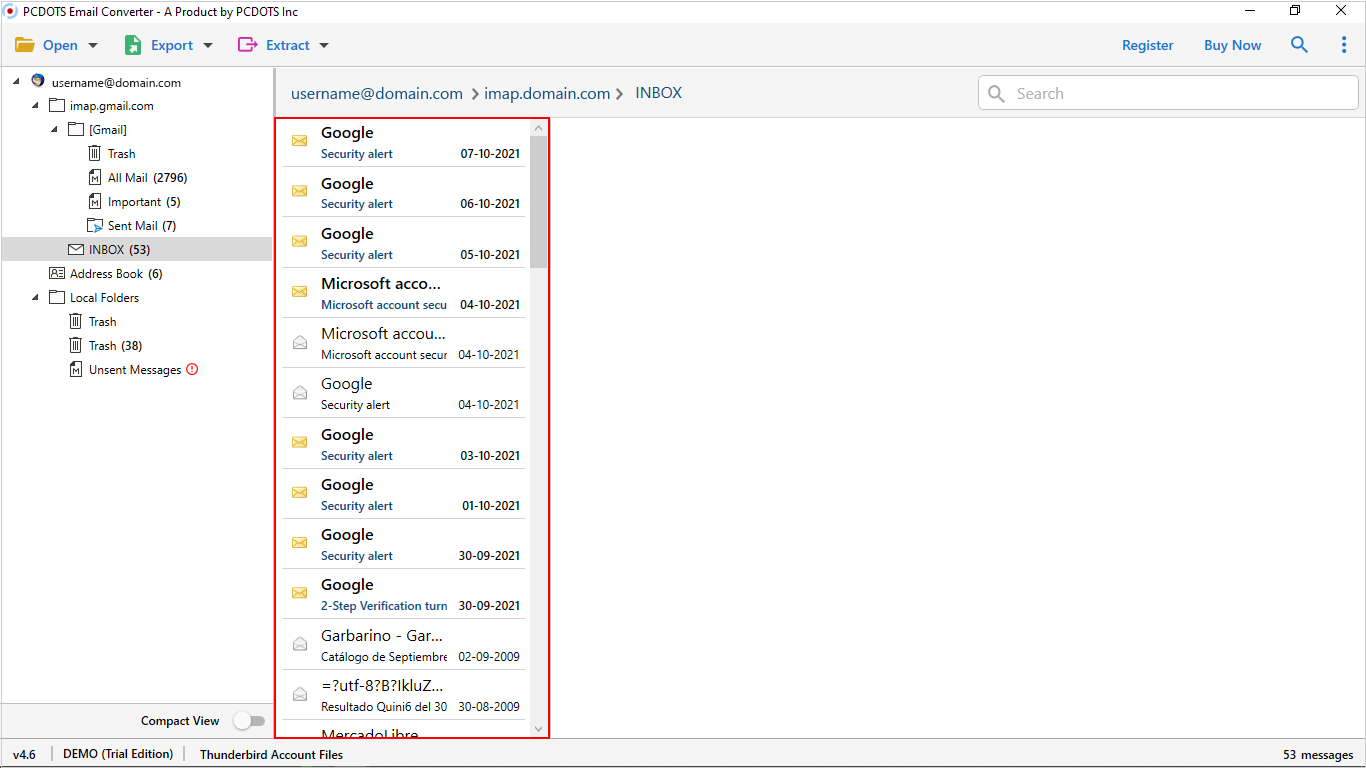Click the Register link

[1148, 45]
